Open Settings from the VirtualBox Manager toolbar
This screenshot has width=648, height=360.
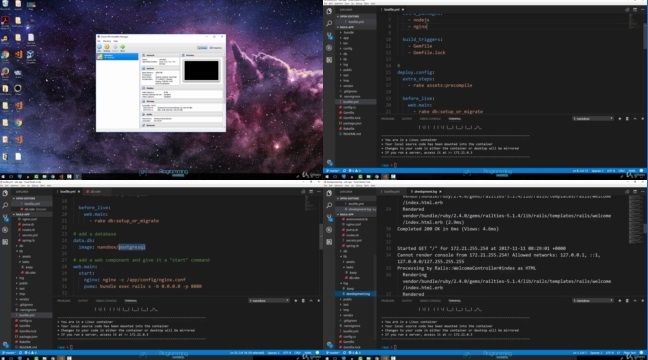click(x=107, y=47)
